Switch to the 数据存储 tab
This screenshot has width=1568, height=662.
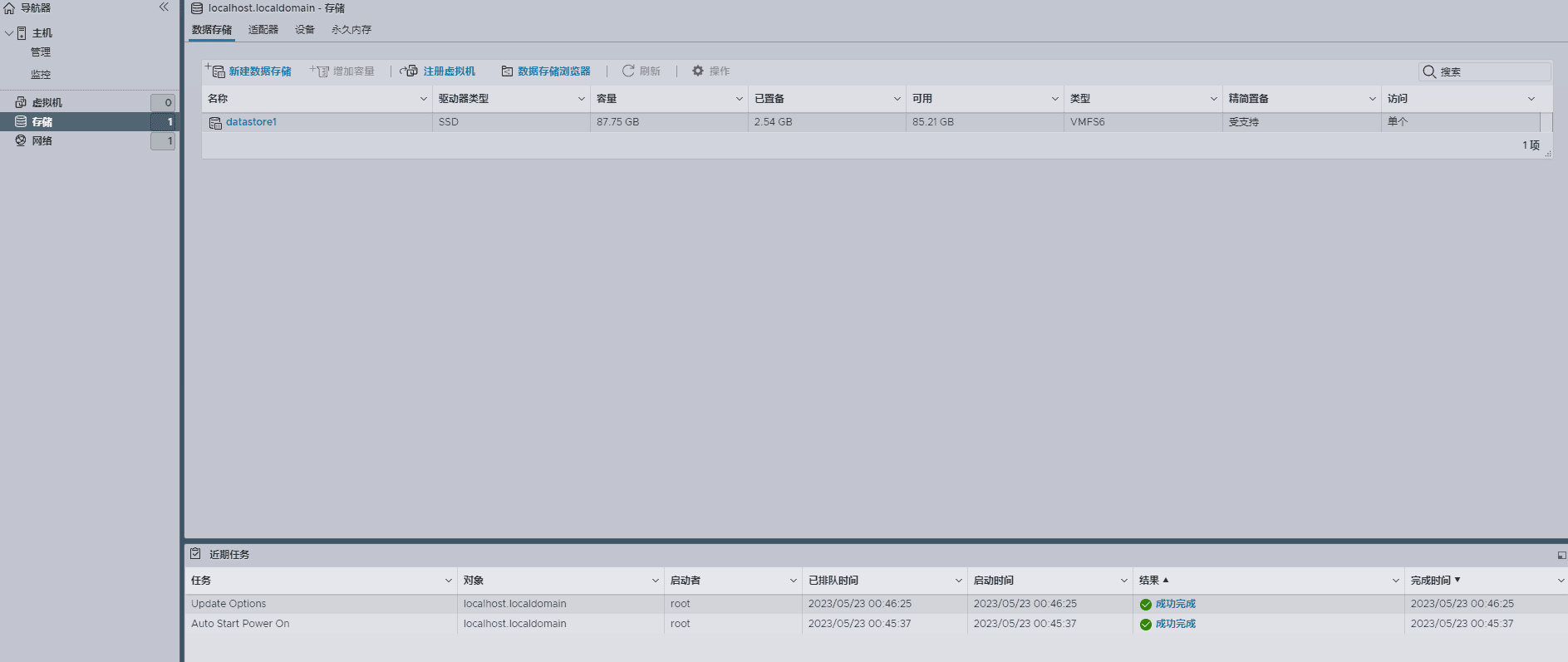(212, 30)
